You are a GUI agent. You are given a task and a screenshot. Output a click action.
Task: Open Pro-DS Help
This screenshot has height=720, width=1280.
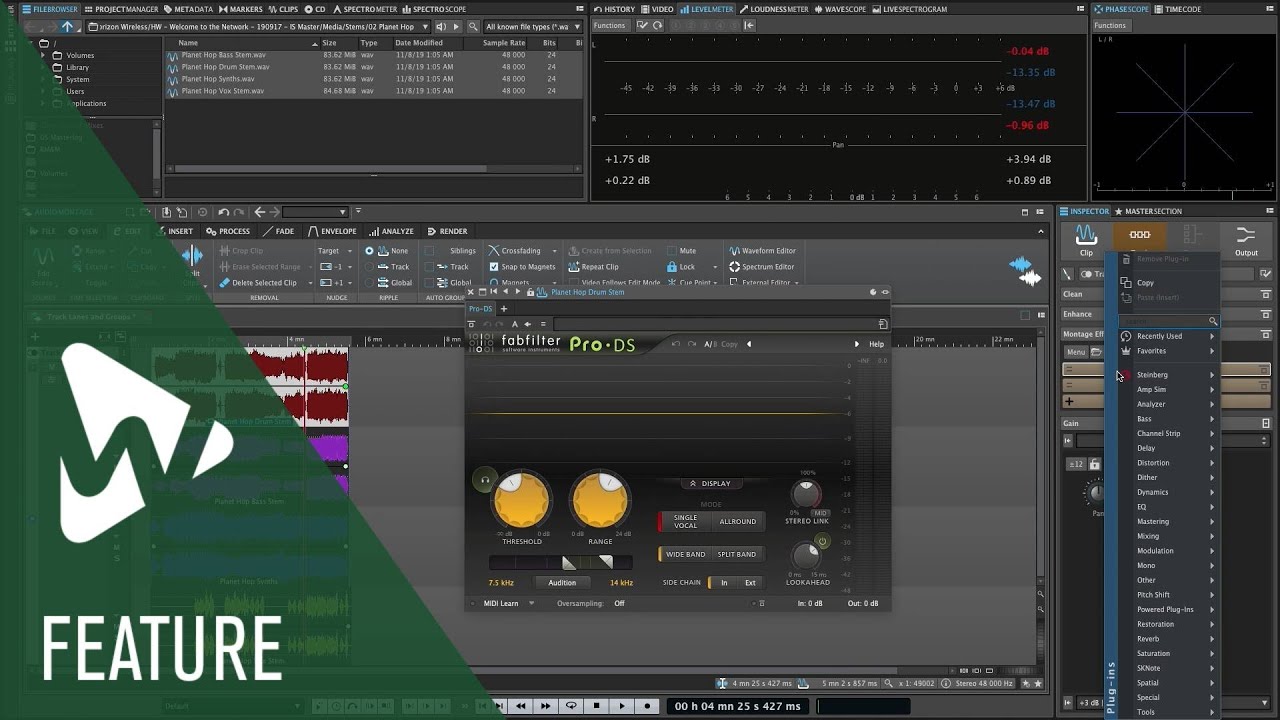[x=876, y=344]
